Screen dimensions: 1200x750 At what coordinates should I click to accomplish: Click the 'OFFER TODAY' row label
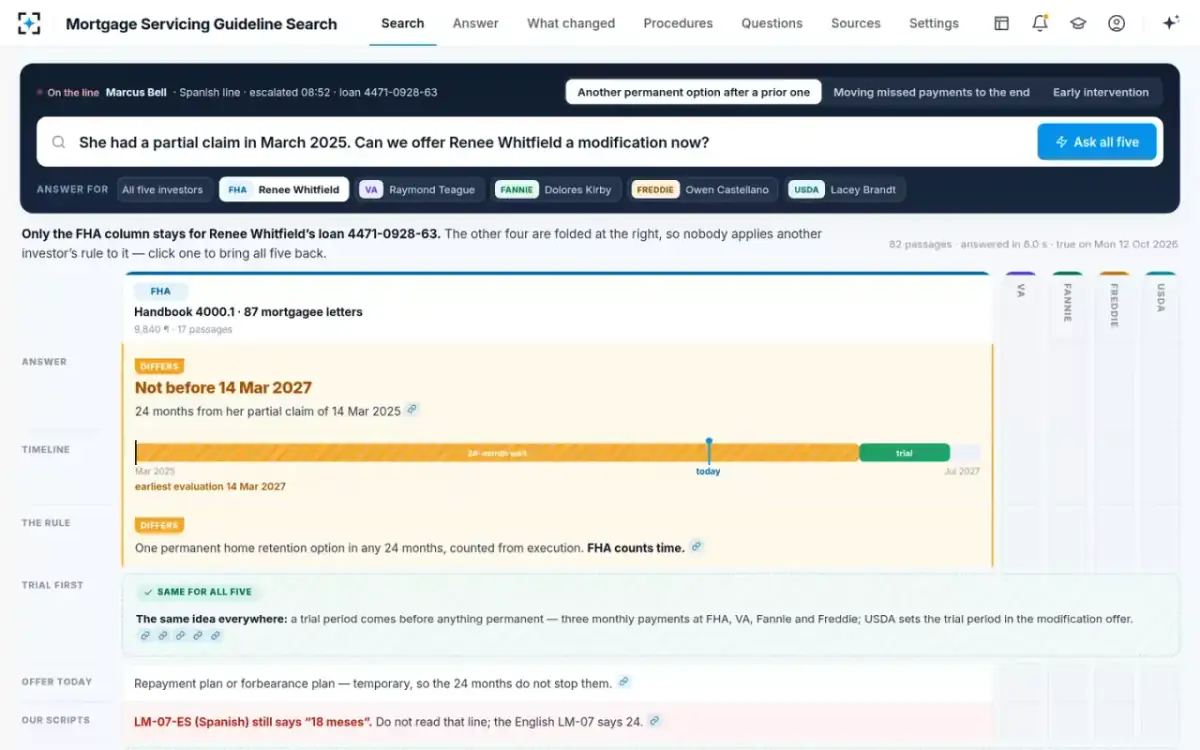tap(57, 682)
